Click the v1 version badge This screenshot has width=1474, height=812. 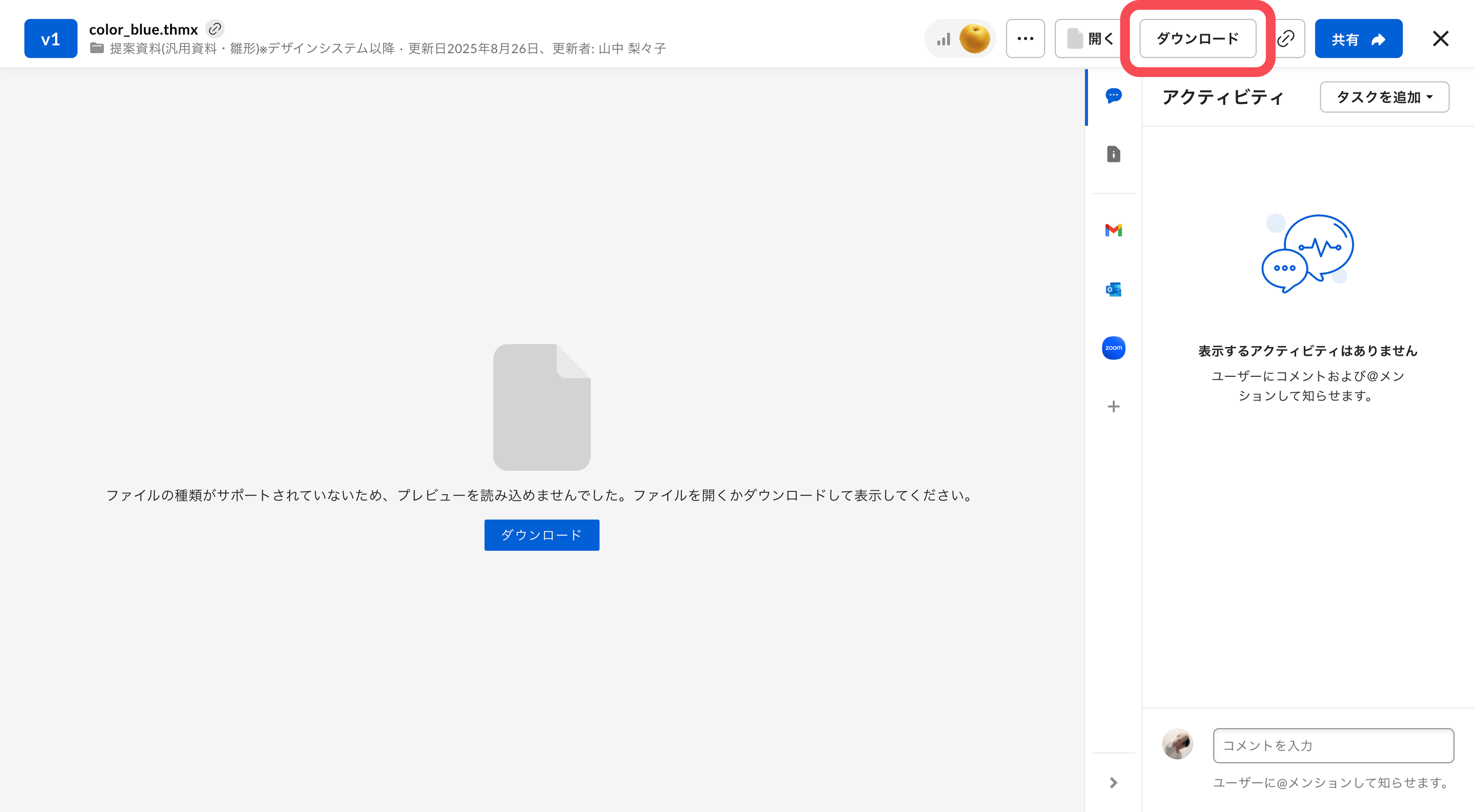50,38
